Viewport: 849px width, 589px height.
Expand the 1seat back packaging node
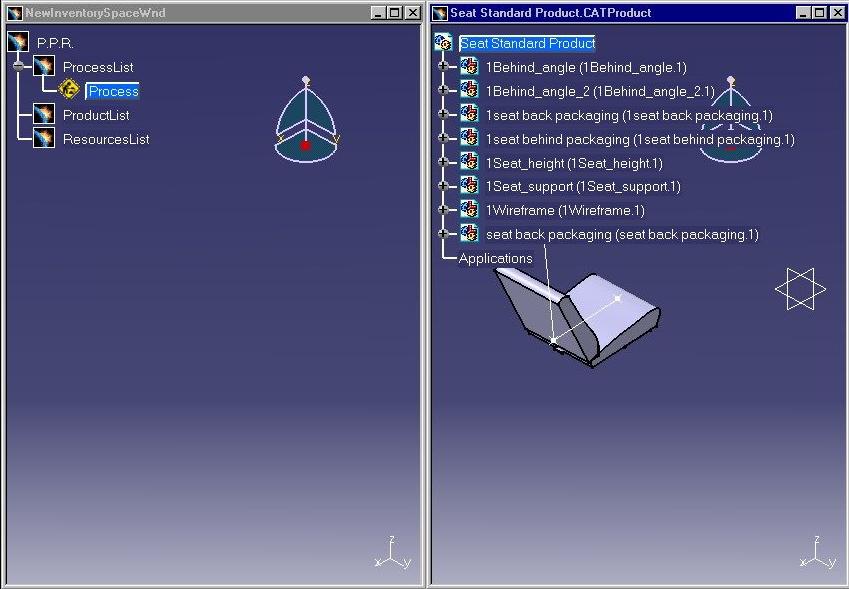point(443,114)
